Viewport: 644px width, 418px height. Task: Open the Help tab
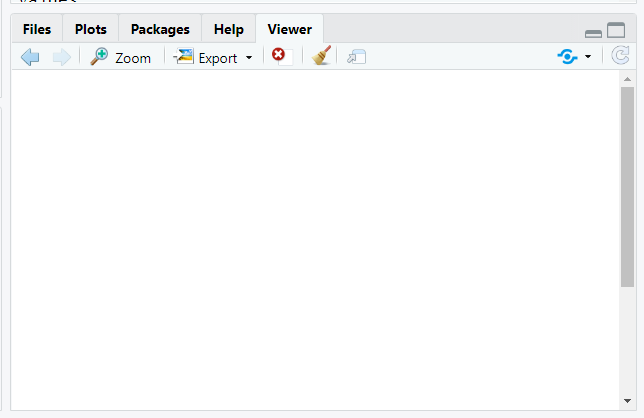point(229,29)
